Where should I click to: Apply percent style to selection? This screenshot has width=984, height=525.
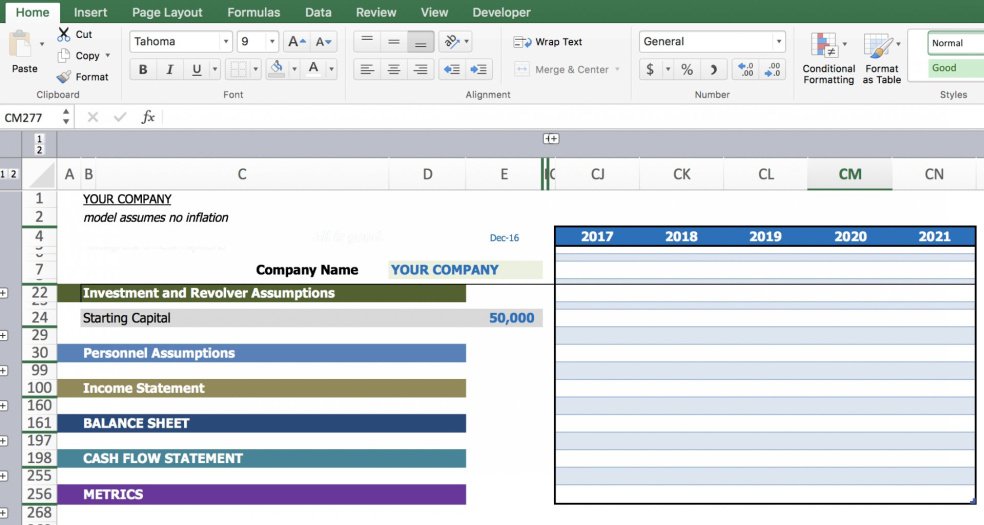pos(687,70)
